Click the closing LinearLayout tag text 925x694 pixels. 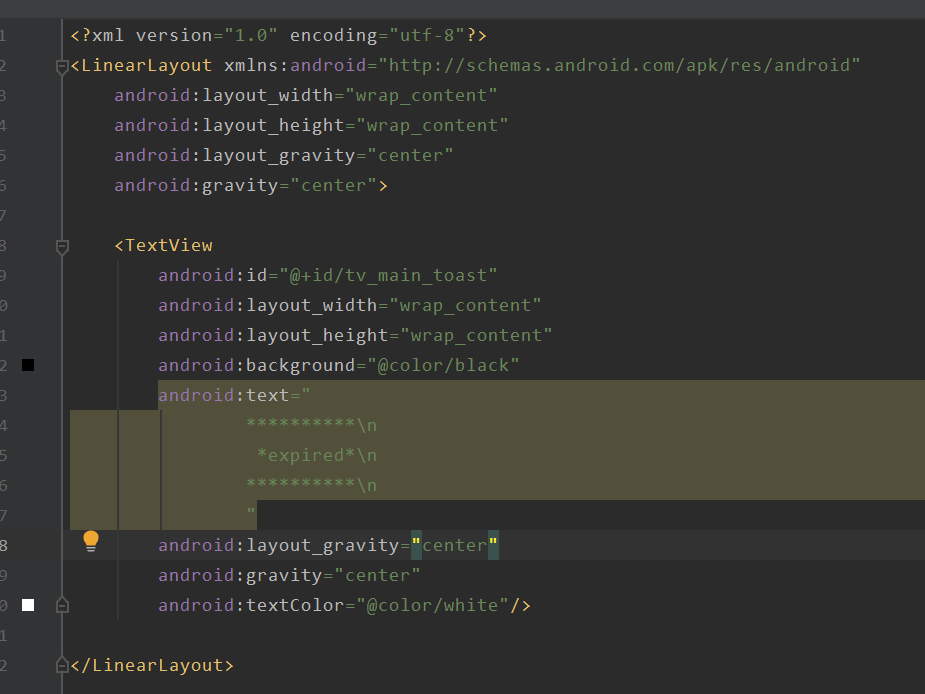tap(150, 664)
